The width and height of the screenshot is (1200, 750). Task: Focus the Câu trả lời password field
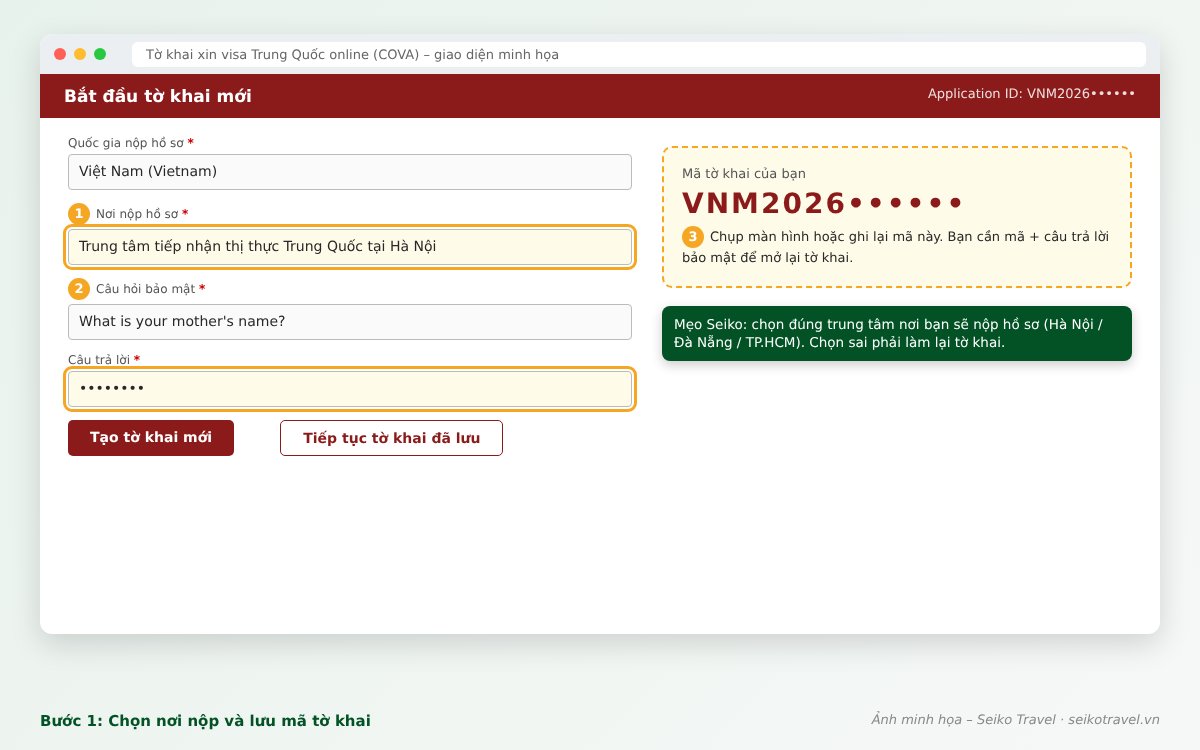click(350, 389)
